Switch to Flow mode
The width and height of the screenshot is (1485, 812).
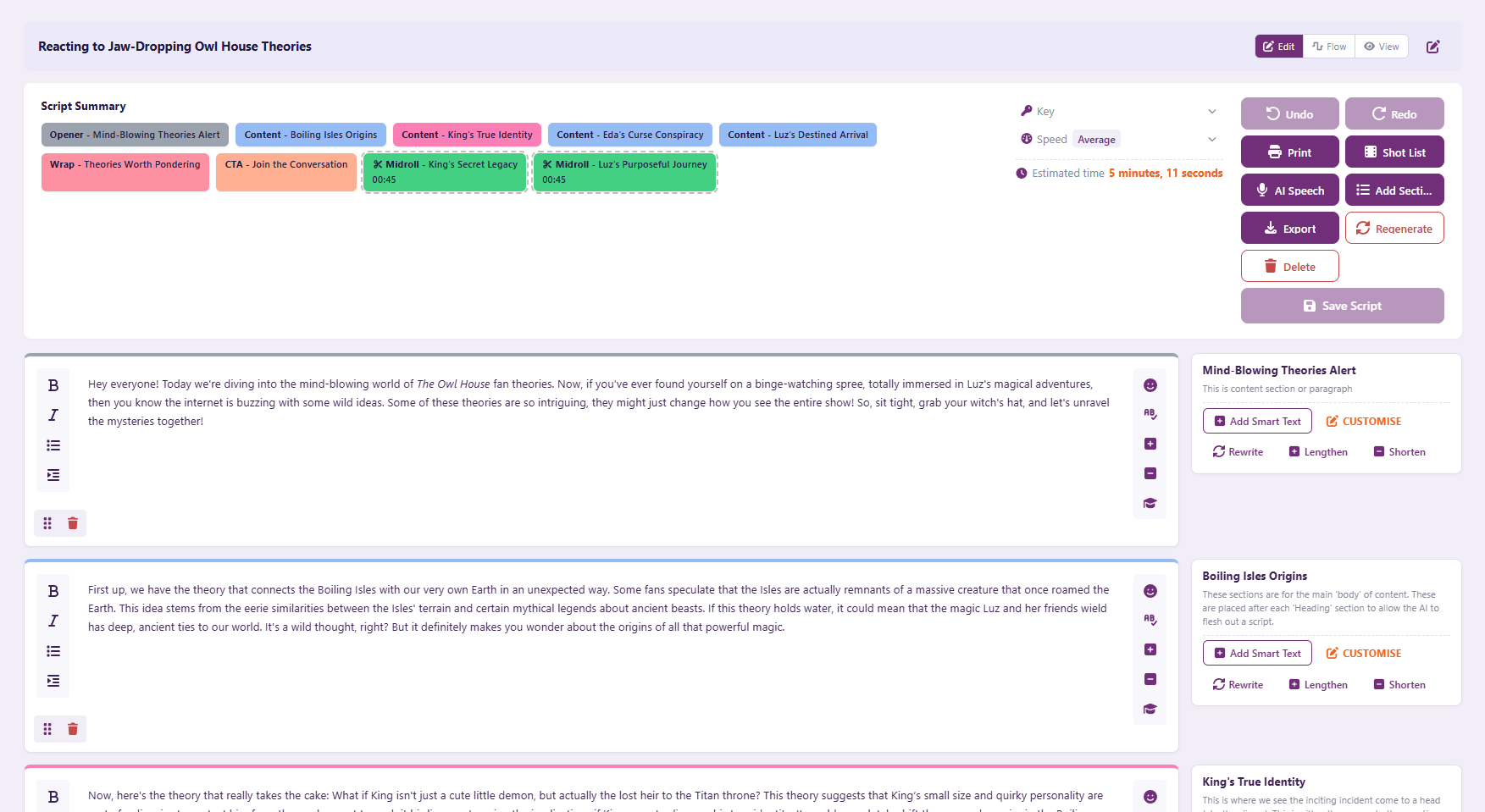click(x=1329, y=47)
